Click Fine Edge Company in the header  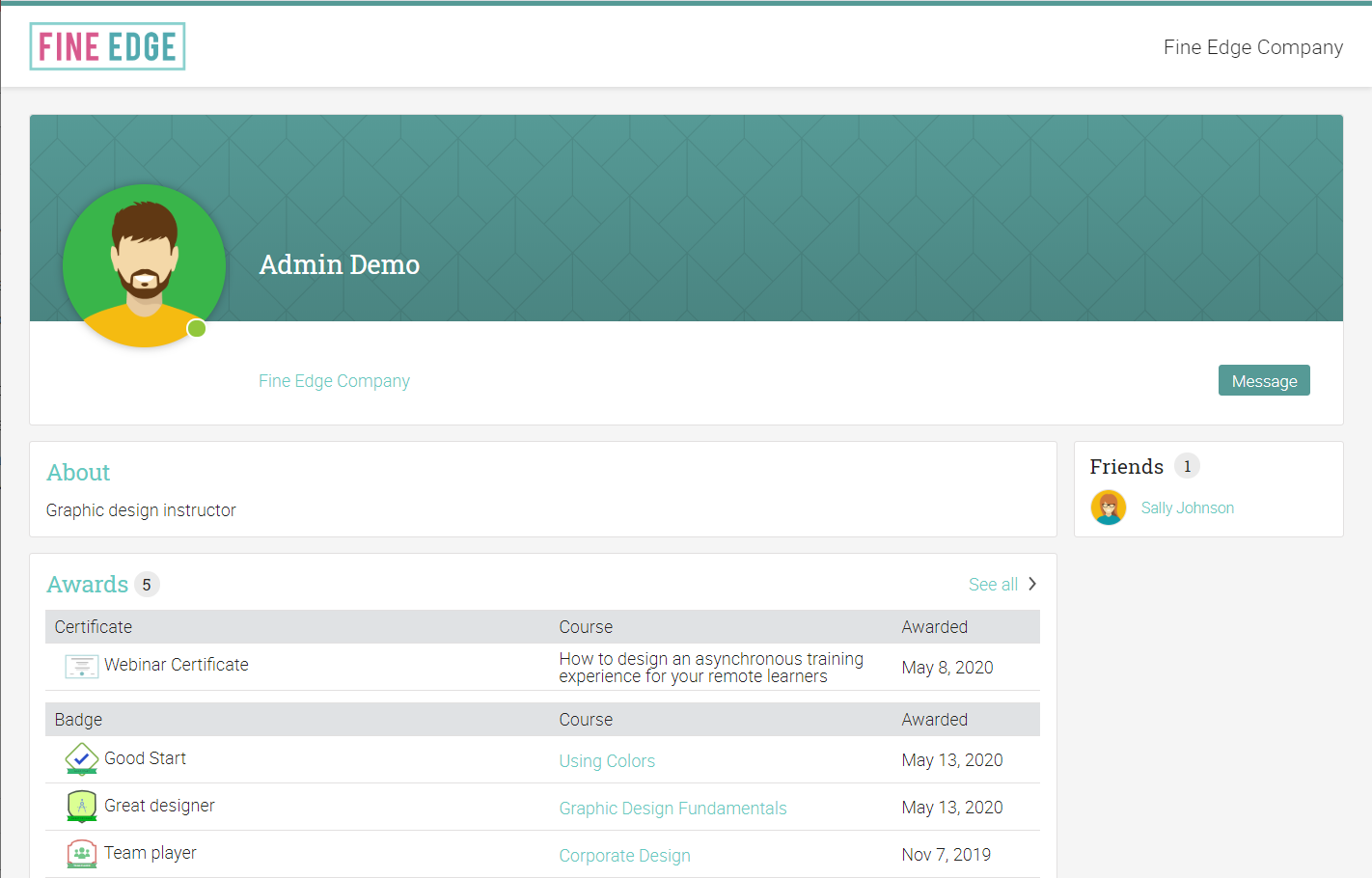(1252, 46)
